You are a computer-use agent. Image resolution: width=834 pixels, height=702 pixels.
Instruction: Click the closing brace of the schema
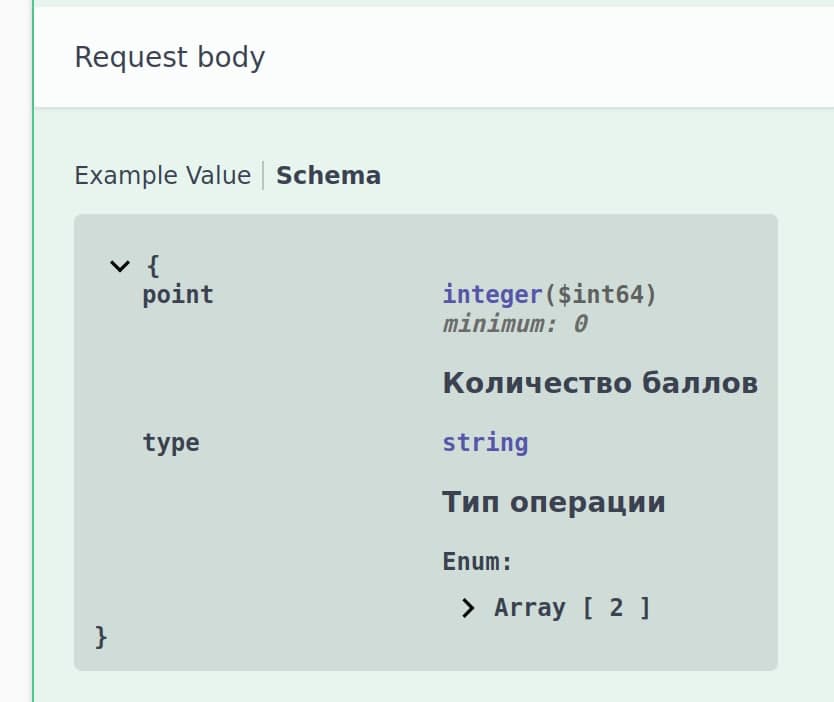tap(100, 636)
